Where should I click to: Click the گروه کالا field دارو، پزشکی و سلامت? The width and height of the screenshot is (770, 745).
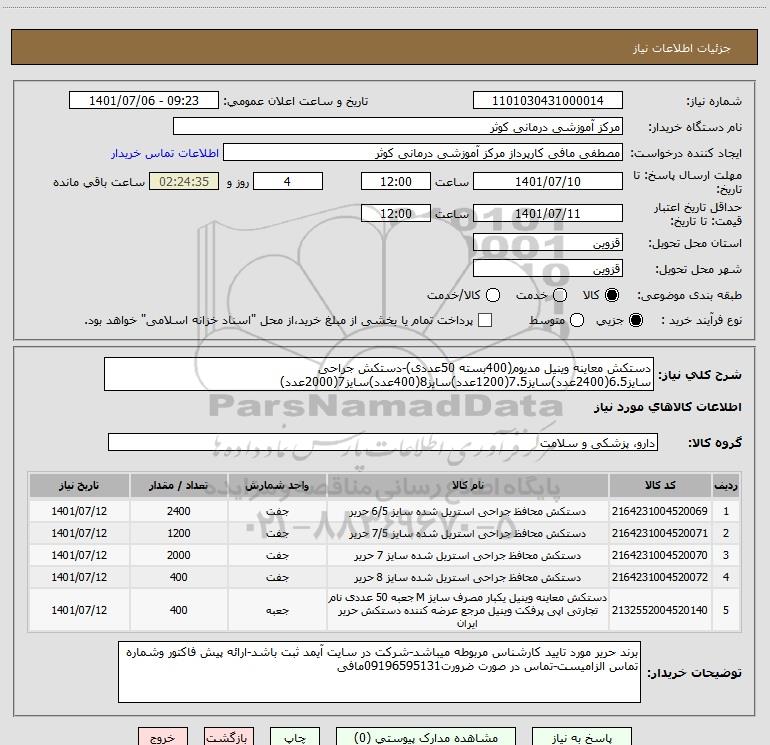(x=383, y=442)
